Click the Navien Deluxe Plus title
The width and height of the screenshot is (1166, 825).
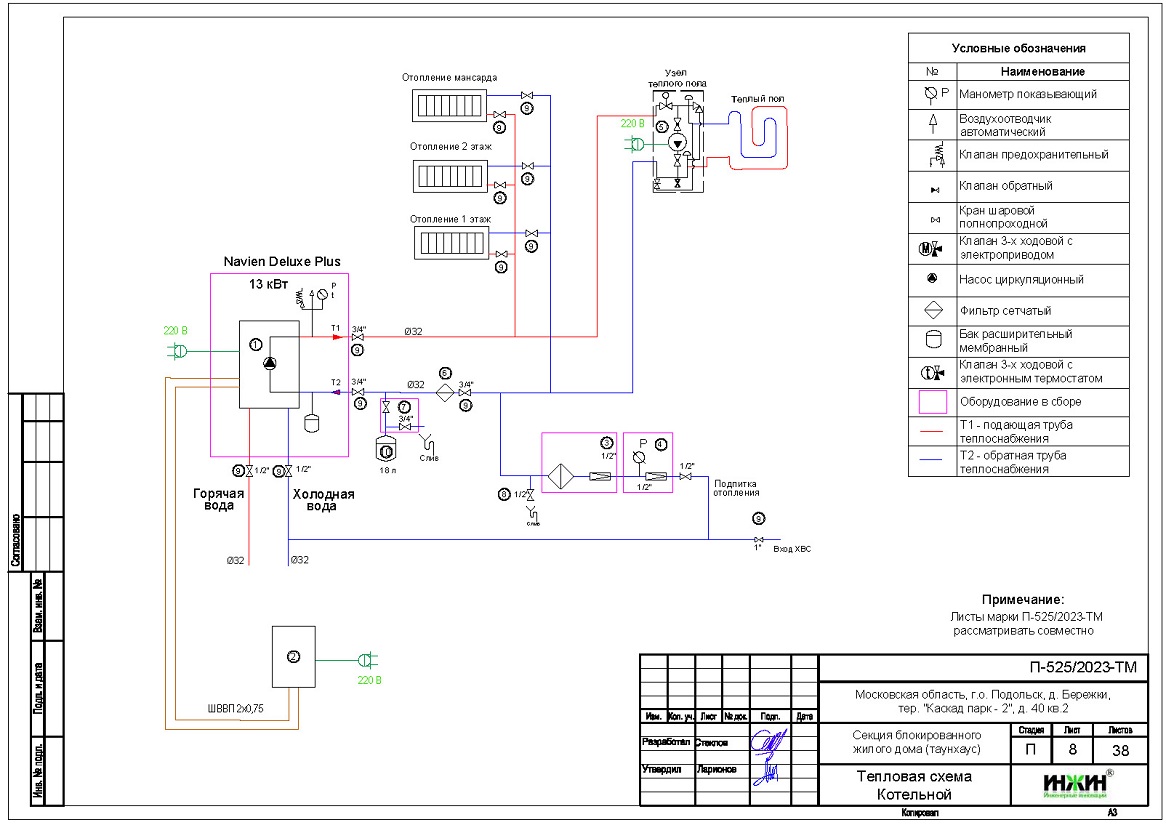281,261
